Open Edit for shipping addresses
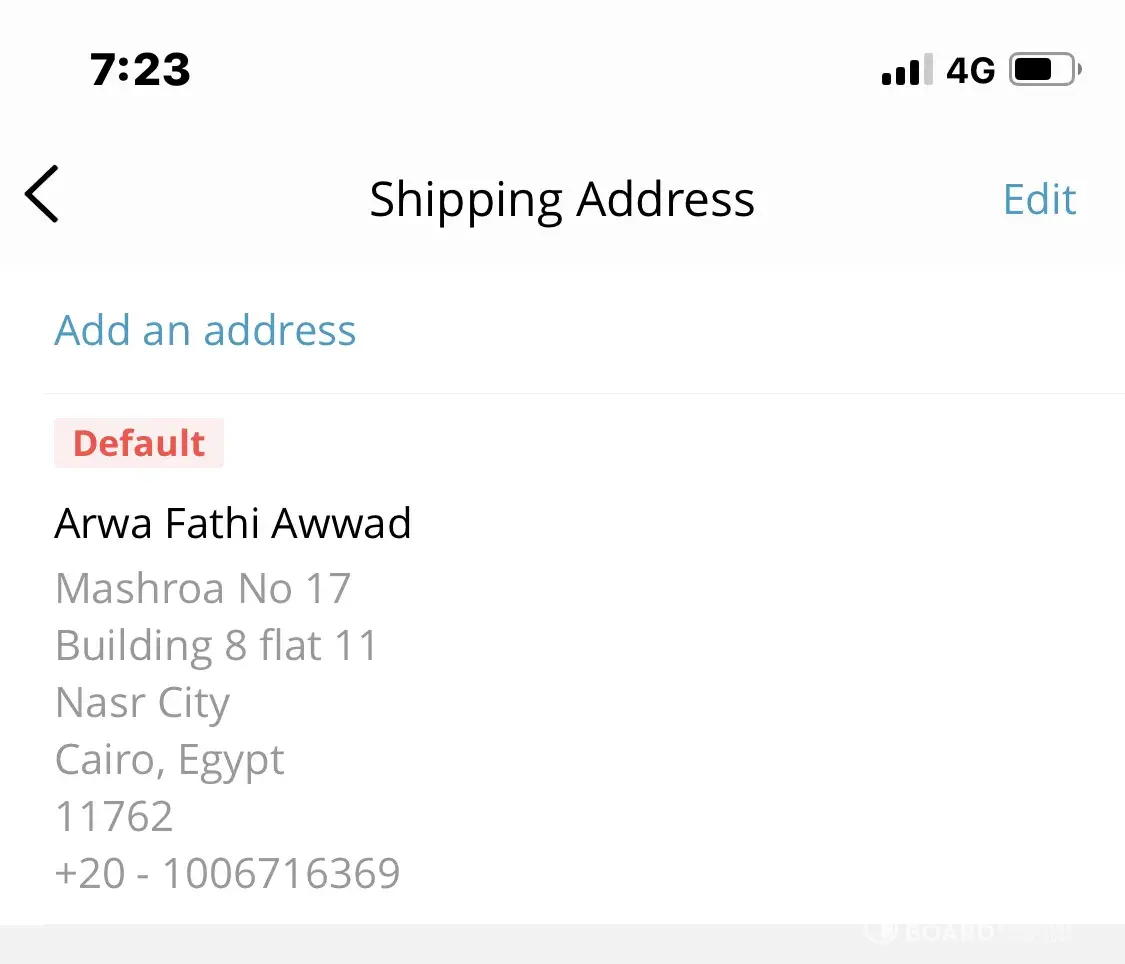1125x964 pixels. click(1039, 199)
